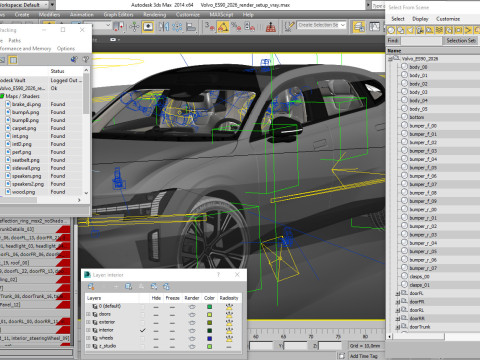This screenshot has height=360, width=480.
Task: Open the Graph Editors menu
Action: click(118, 15)
